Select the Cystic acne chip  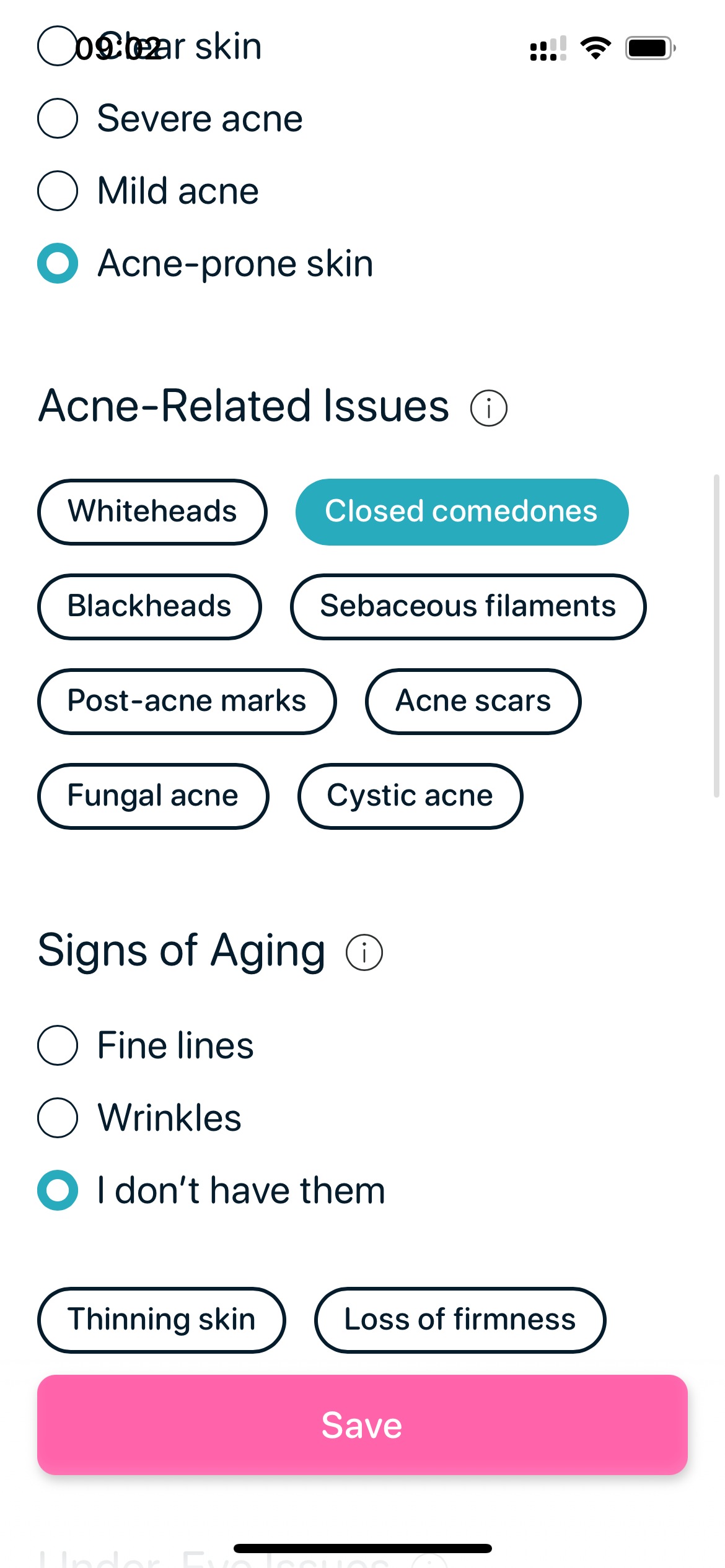410,796
